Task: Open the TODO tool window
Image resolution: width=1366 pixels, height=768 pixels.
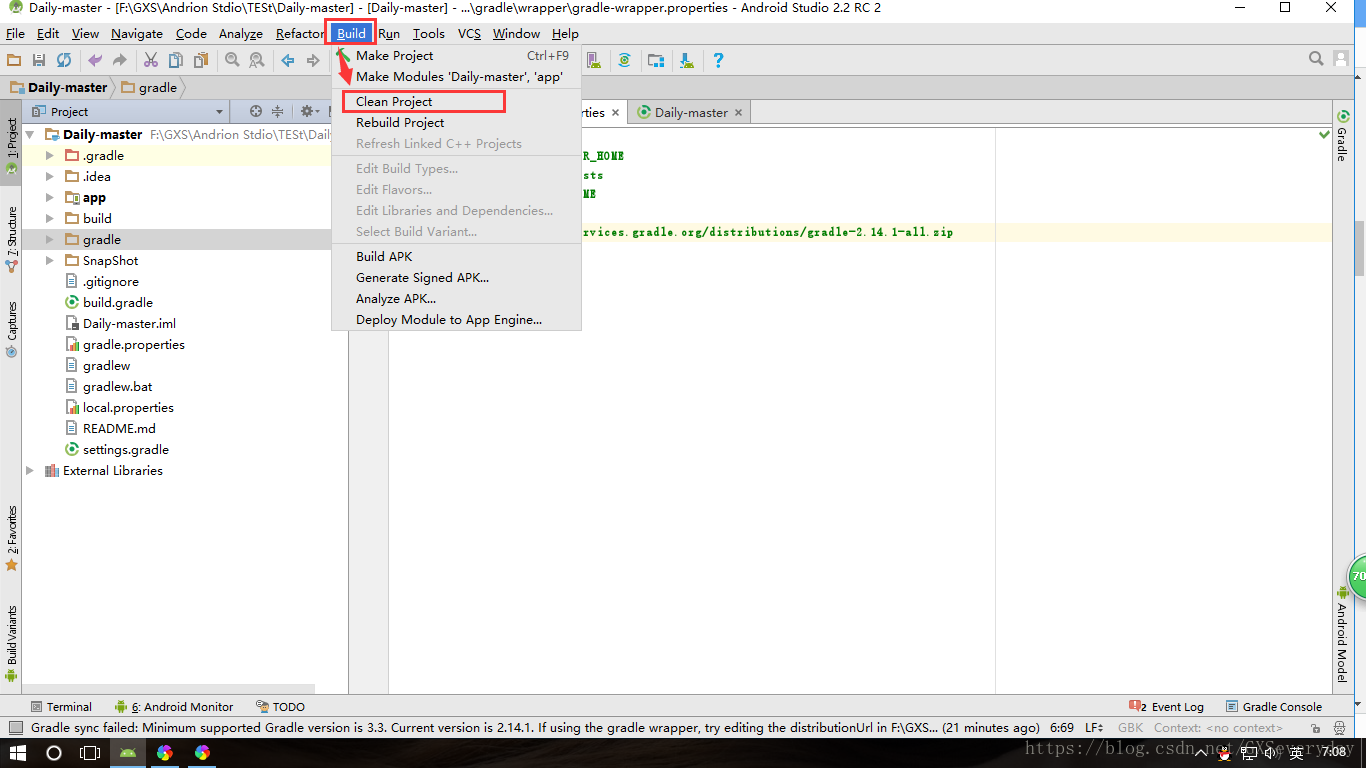Action: click(281, 707)
